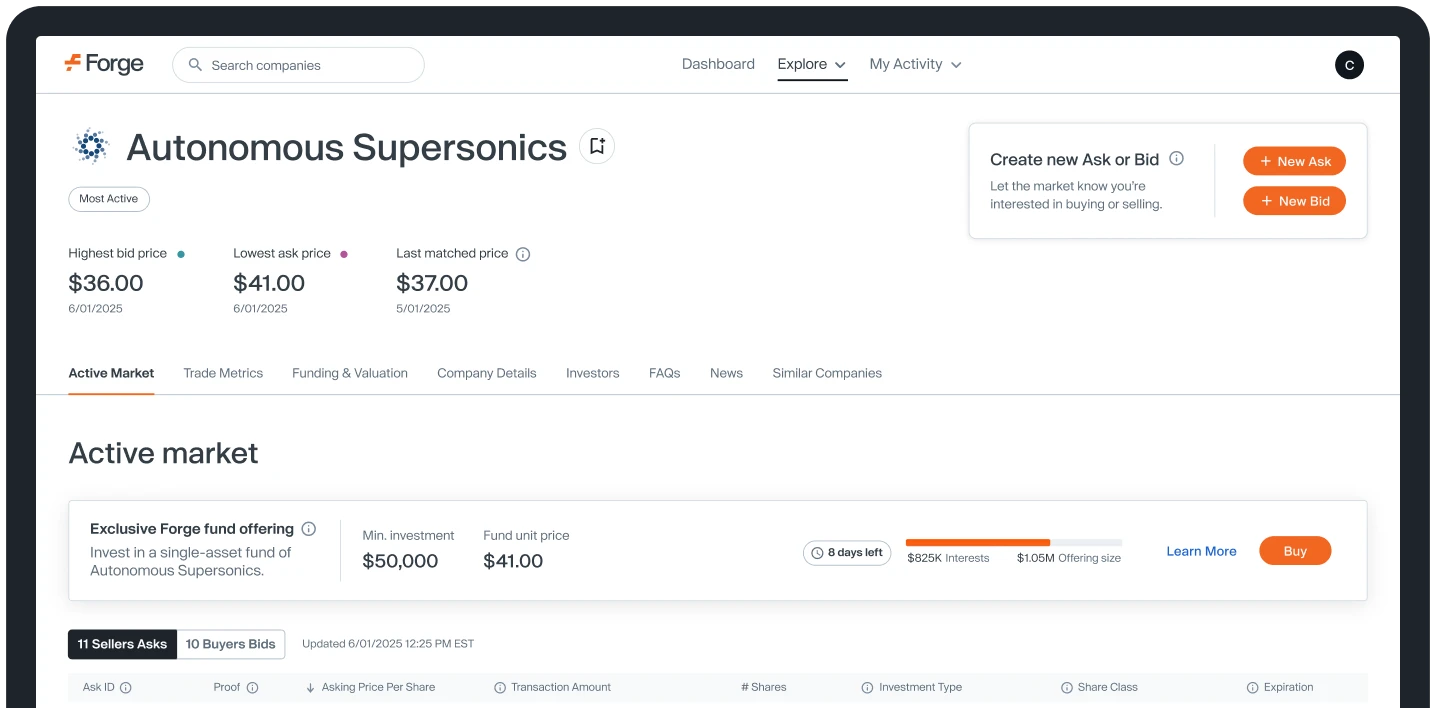Click the Autonomous Supersonics company title
Image resolution: width=1436 pixels, height=708 pixels.
click(x=347, y=147)
